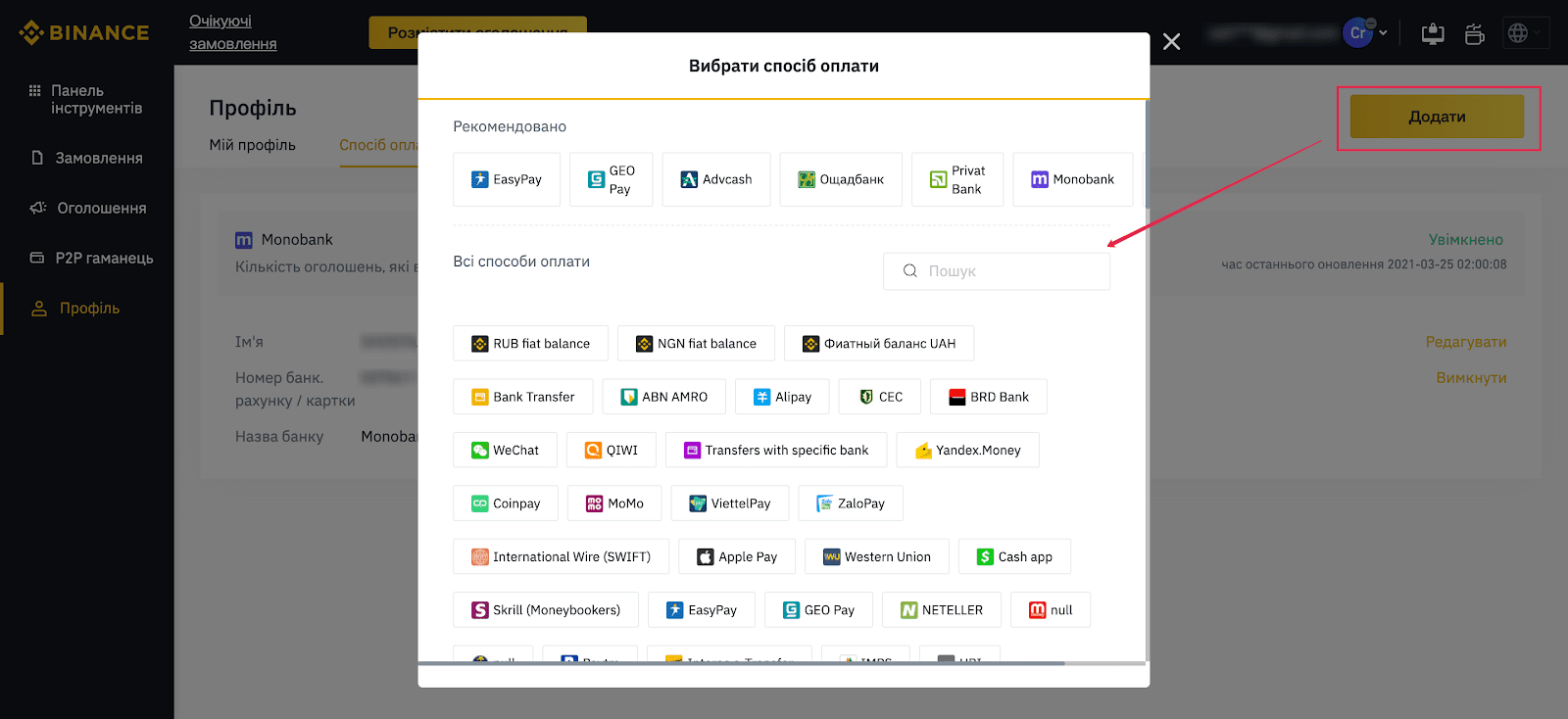Click the tutorial video icon

coord(1475,33)
